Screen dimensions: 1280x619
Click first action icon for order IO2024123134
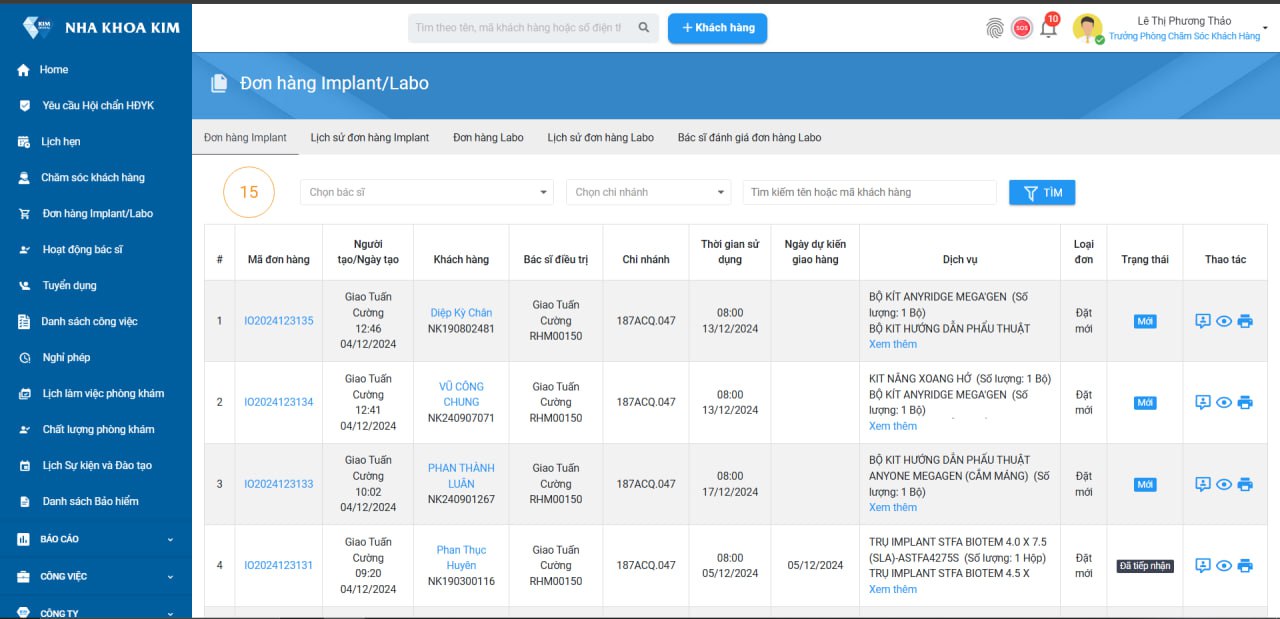(x=1203, y=402)
